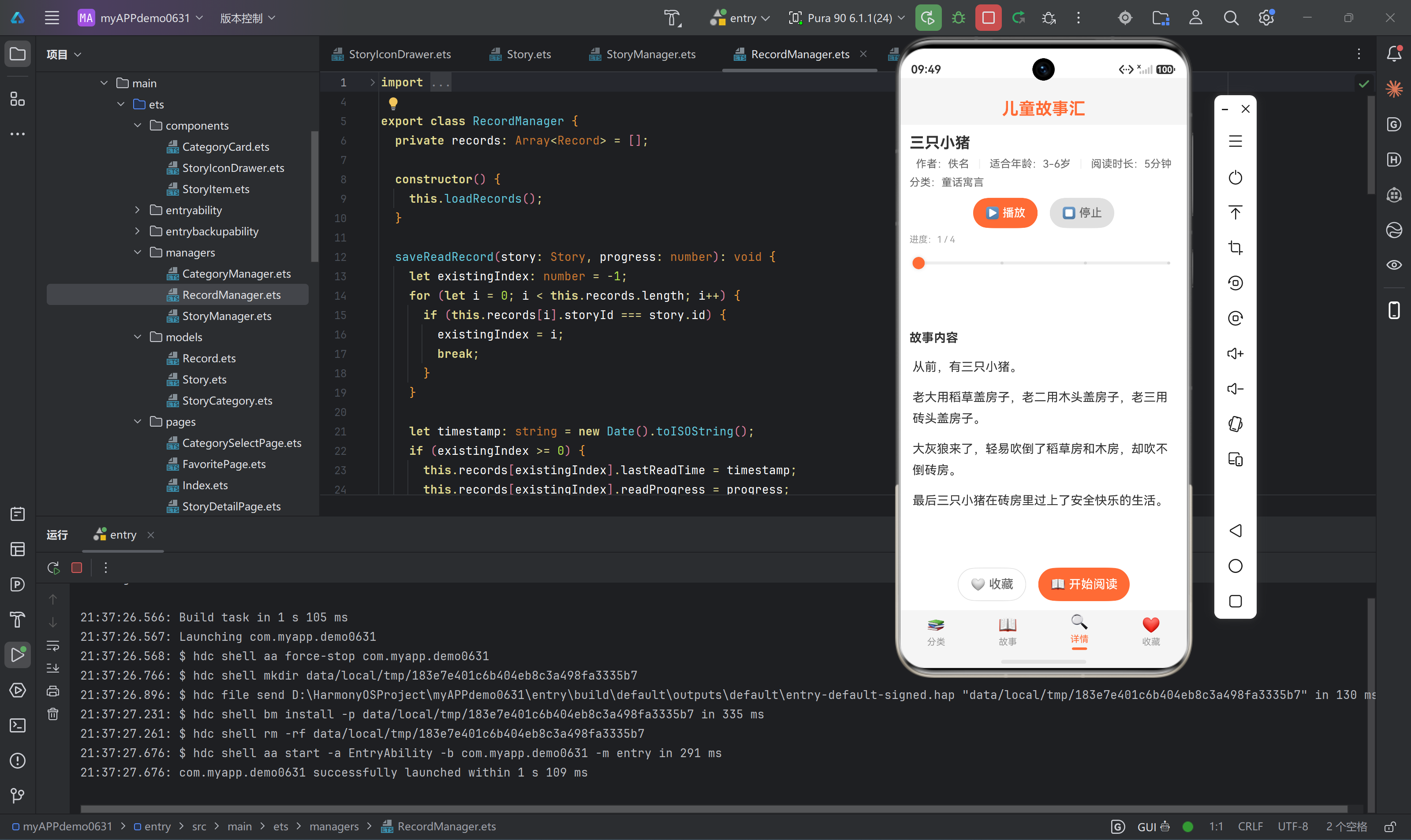Open the 收藏 bottom tab in app
The width and height of the screenshot is (1411, 840).
pyautogui.click(x=1151, y=632)
